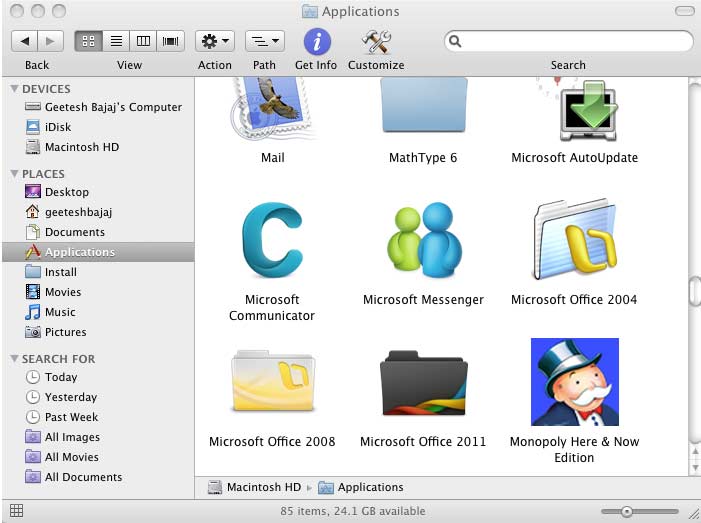Show the All Movies smart search

coord(62,457)
